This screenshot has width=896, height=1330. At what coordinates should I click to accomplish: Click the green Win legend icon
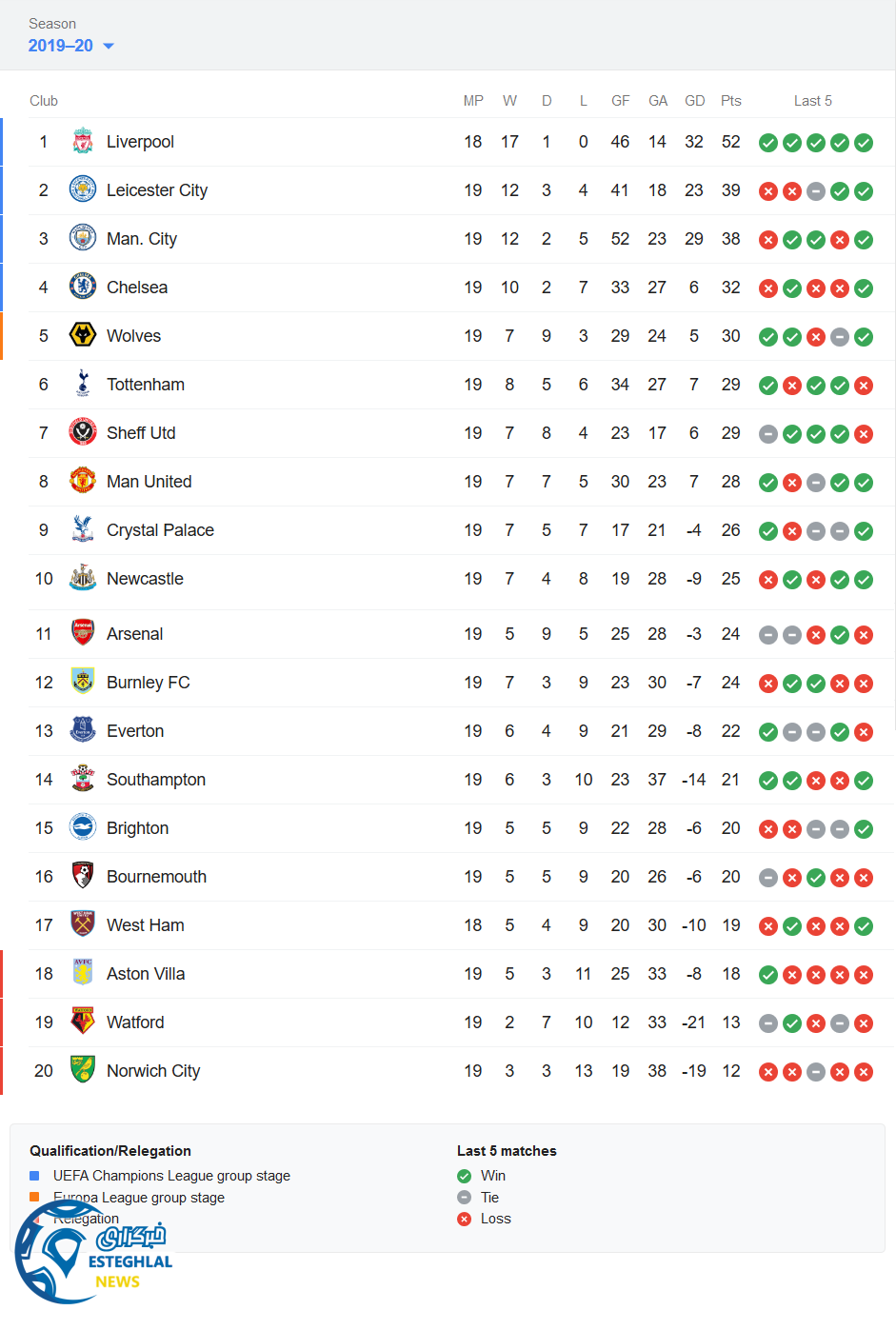[x=465, y=1176]
